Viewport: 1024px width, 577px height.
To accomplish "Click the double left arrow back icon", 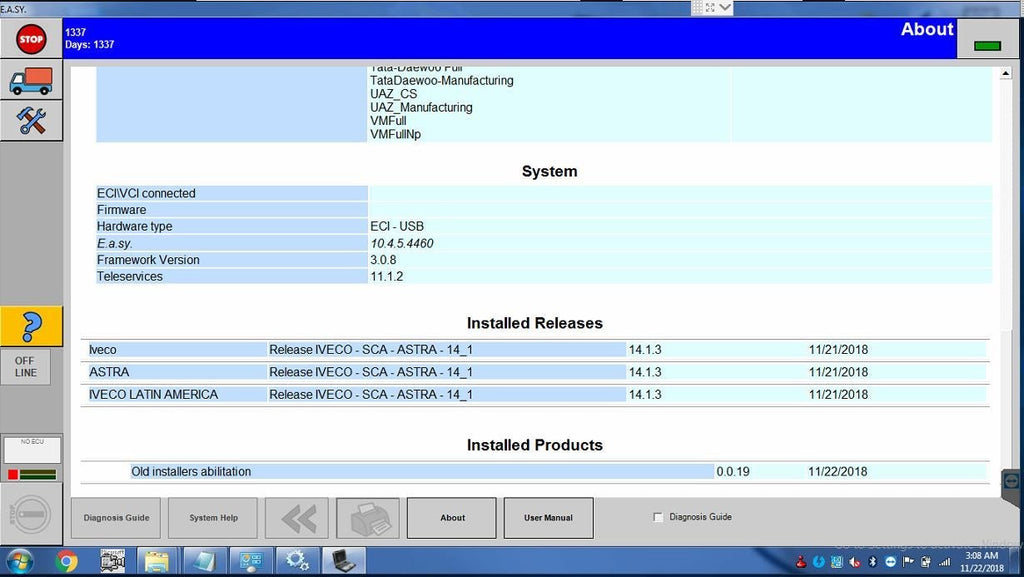I will pyautogui.click(x=298, y=518).
